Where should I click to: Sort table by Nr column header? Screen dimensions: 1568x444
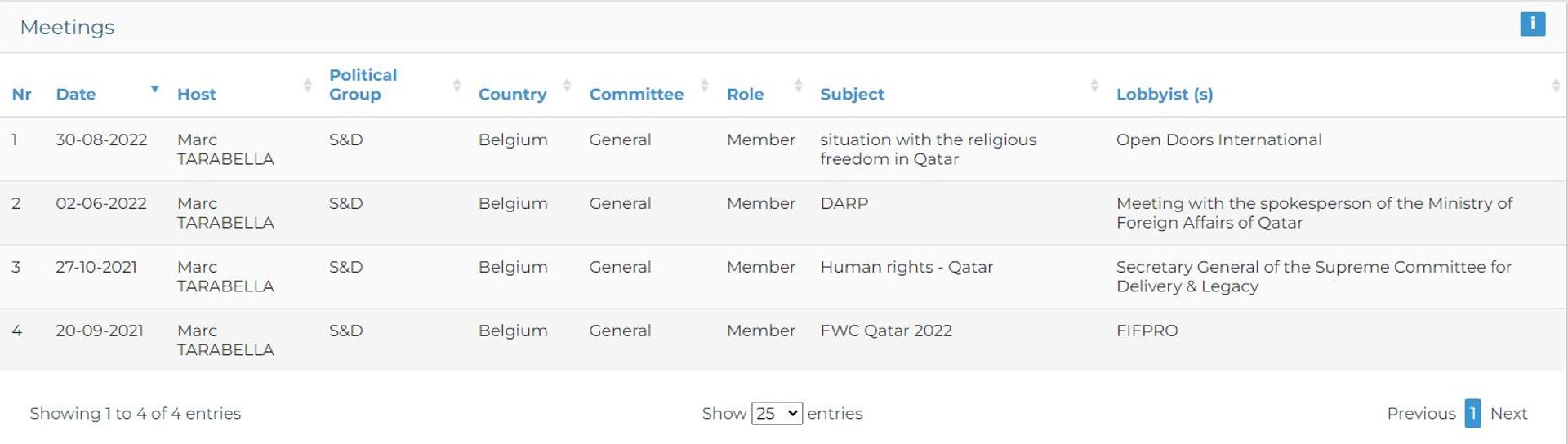(x=22, y=94)
